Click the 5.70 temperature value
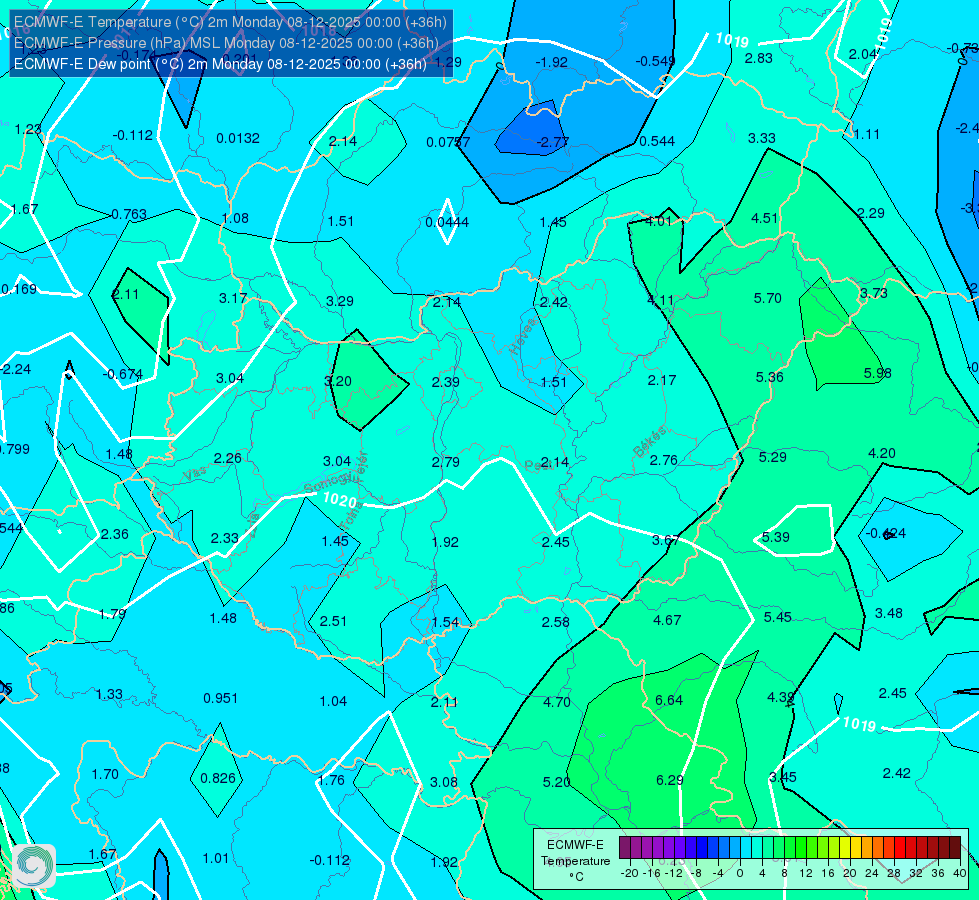Image resolution: width=979 pixels, height=900 pixels. tap(767, 298)
